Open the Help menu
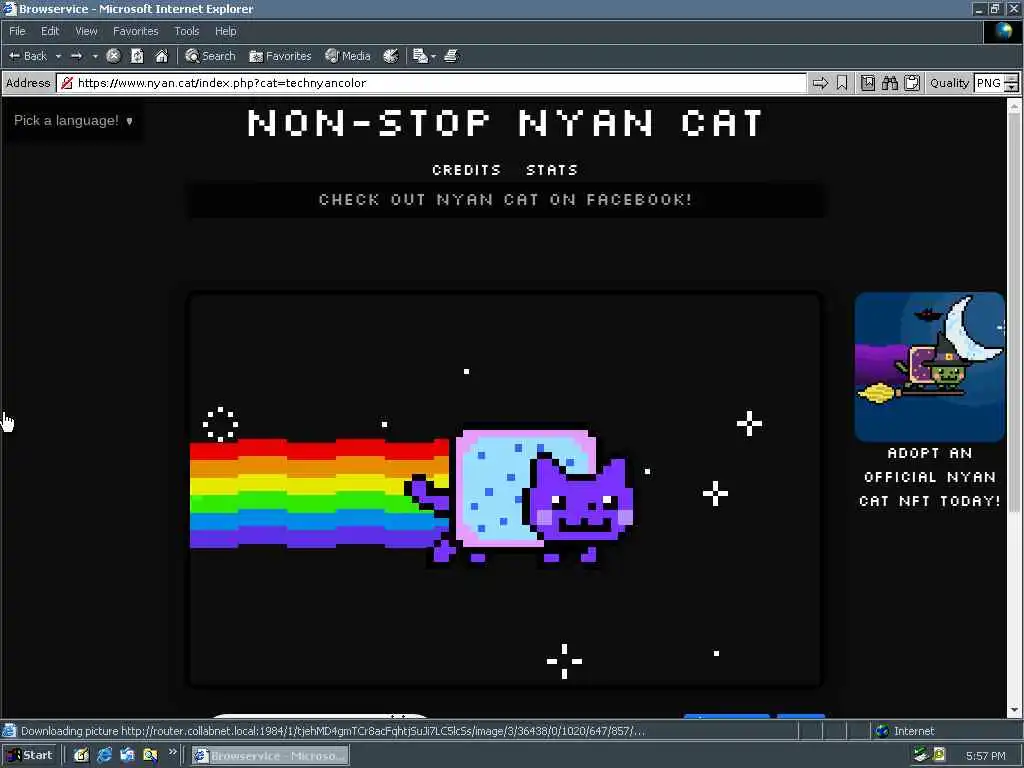Image resolution: width=1024 pixels, height=768 pixels. pyautogui.click(x=226, y=31)
